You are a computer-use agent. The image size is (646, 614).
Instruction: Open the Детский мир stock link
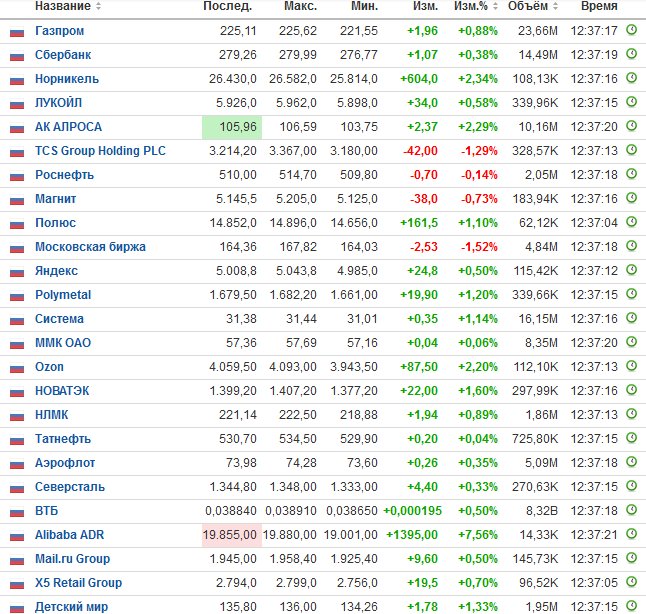(x=71, y=607)
